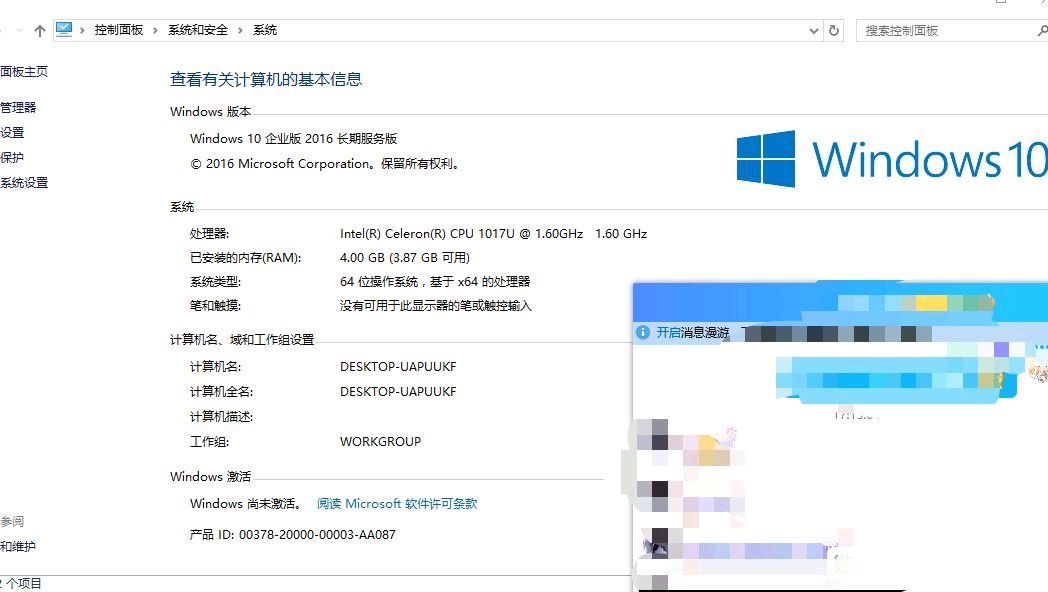Click the 系统类型: label
The height and width of the screenshot is (592, 1048).
(x=215, y=282)
